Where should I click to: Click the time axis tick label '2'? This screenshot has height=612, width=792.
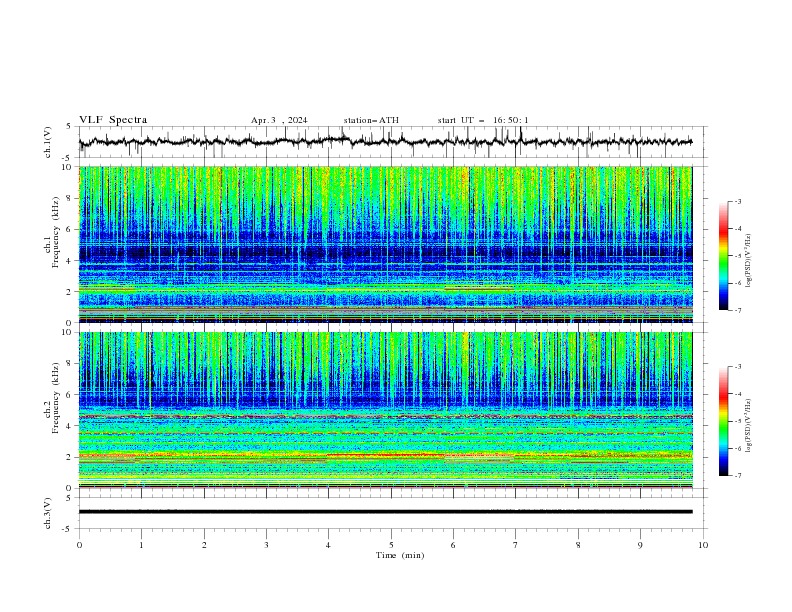204,545
